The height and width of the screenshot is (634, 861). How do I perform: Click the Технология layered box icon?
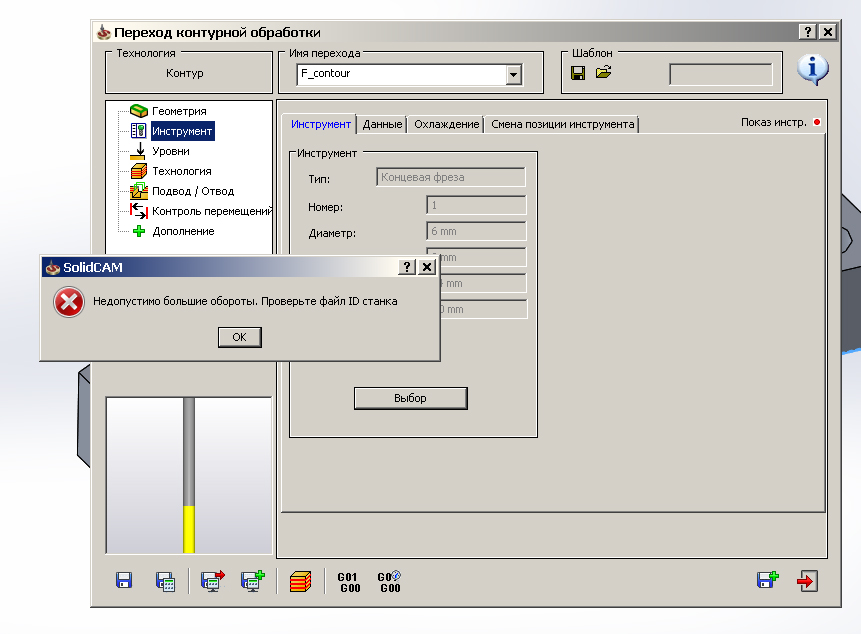pyautogui.click(x=139, y=171)
